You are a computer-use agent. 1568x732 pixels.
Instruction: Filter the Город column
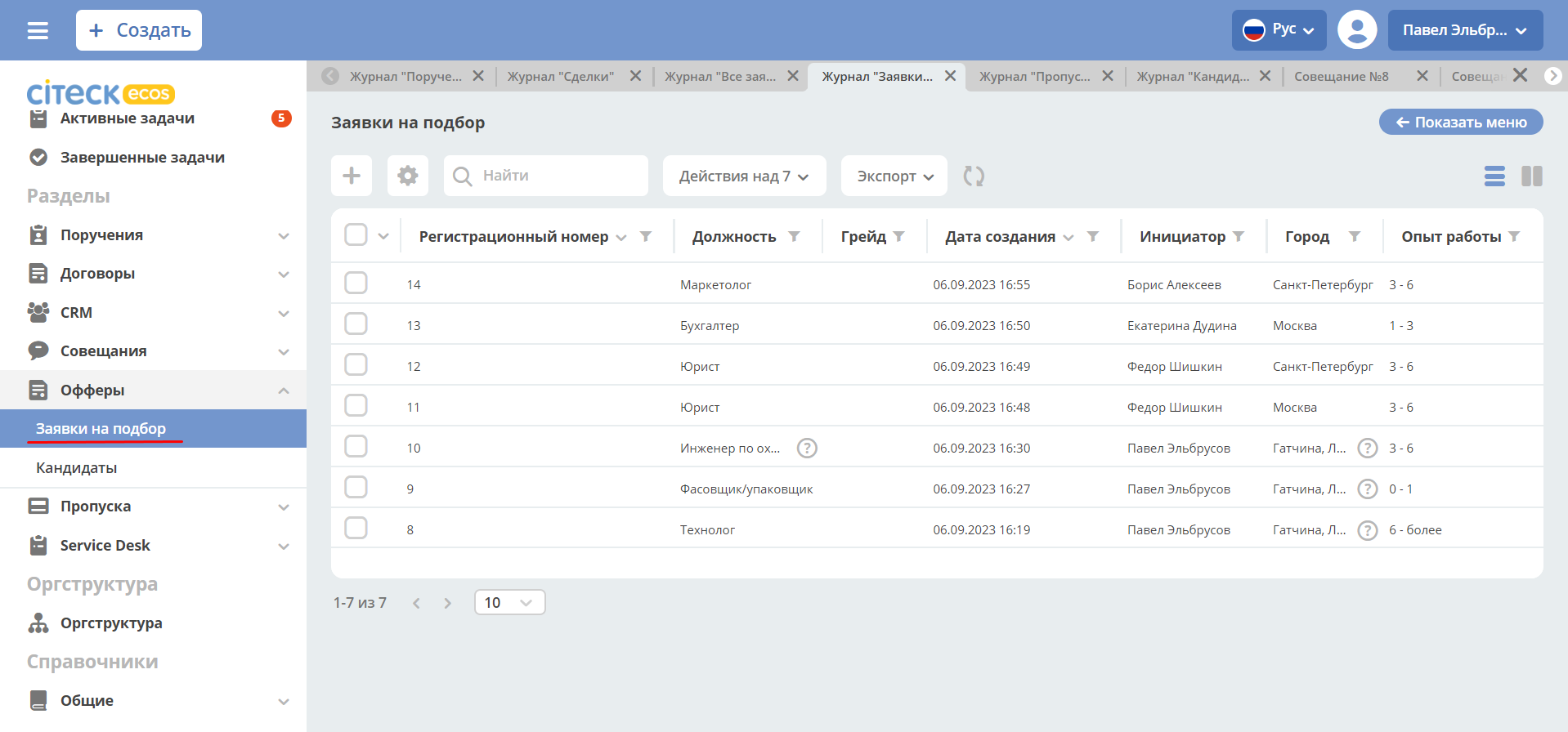point(1355,236)
